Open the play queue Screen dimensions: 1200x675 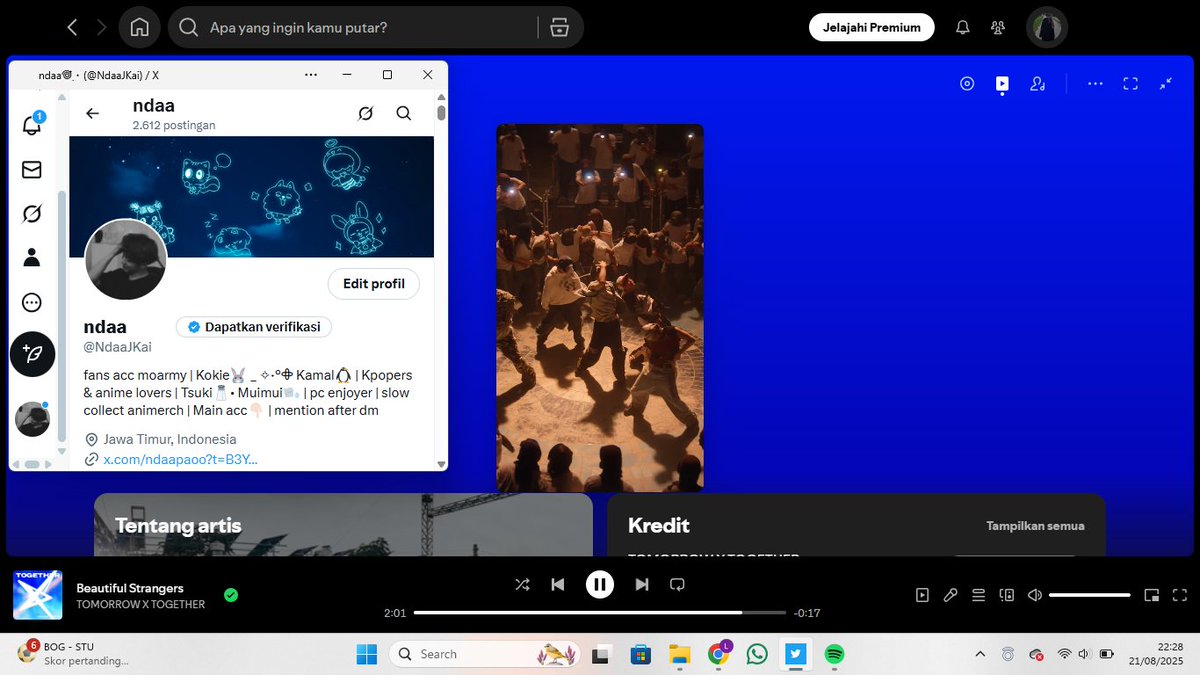979,595
